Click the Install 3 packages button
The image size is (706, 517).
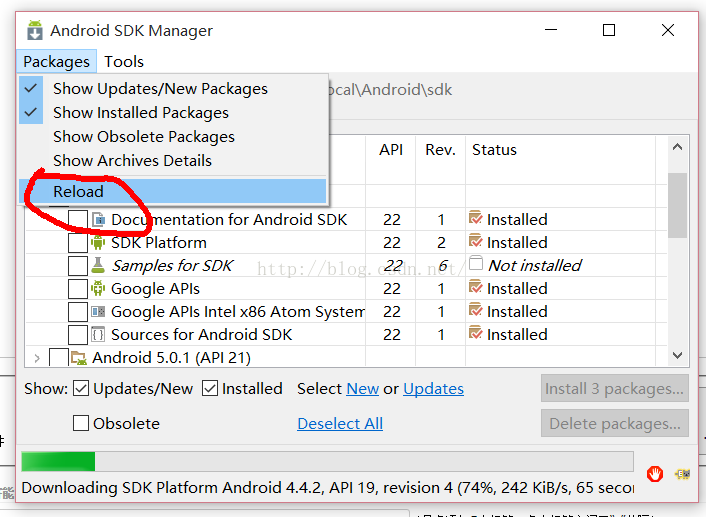(x=615, y=388)
